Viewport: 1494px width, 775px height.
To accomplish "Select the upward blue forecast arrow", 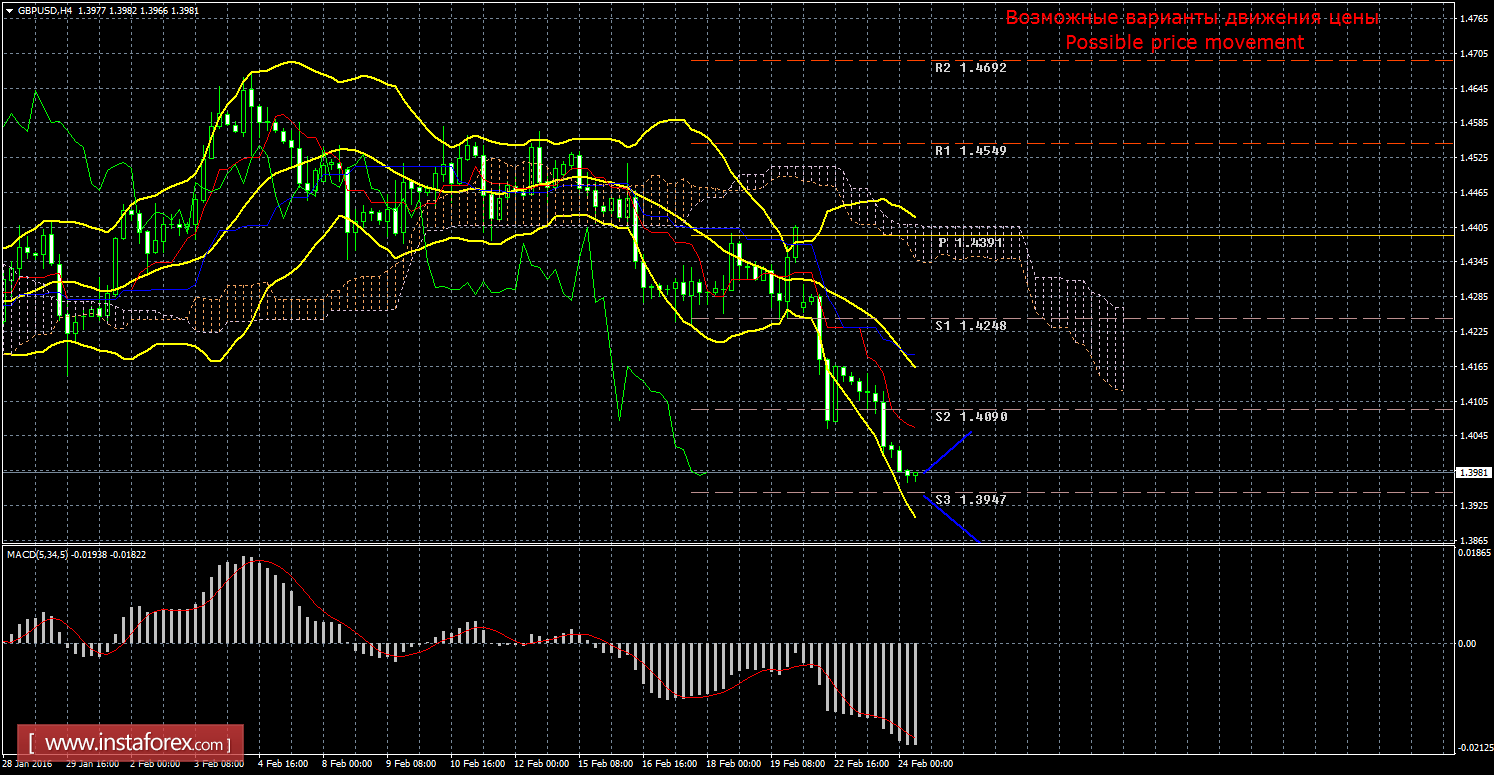I will 947,453.
